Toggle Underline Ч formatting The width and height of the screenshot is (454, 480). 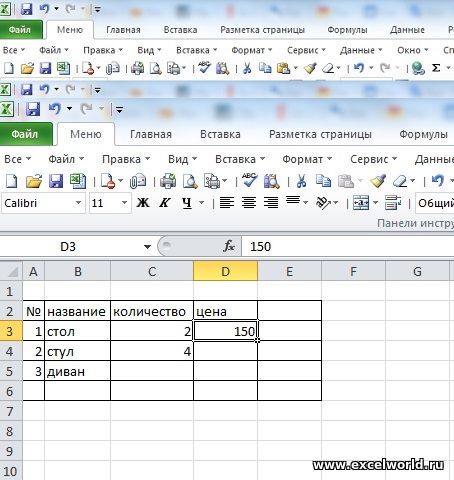click(x=187, y=203)
